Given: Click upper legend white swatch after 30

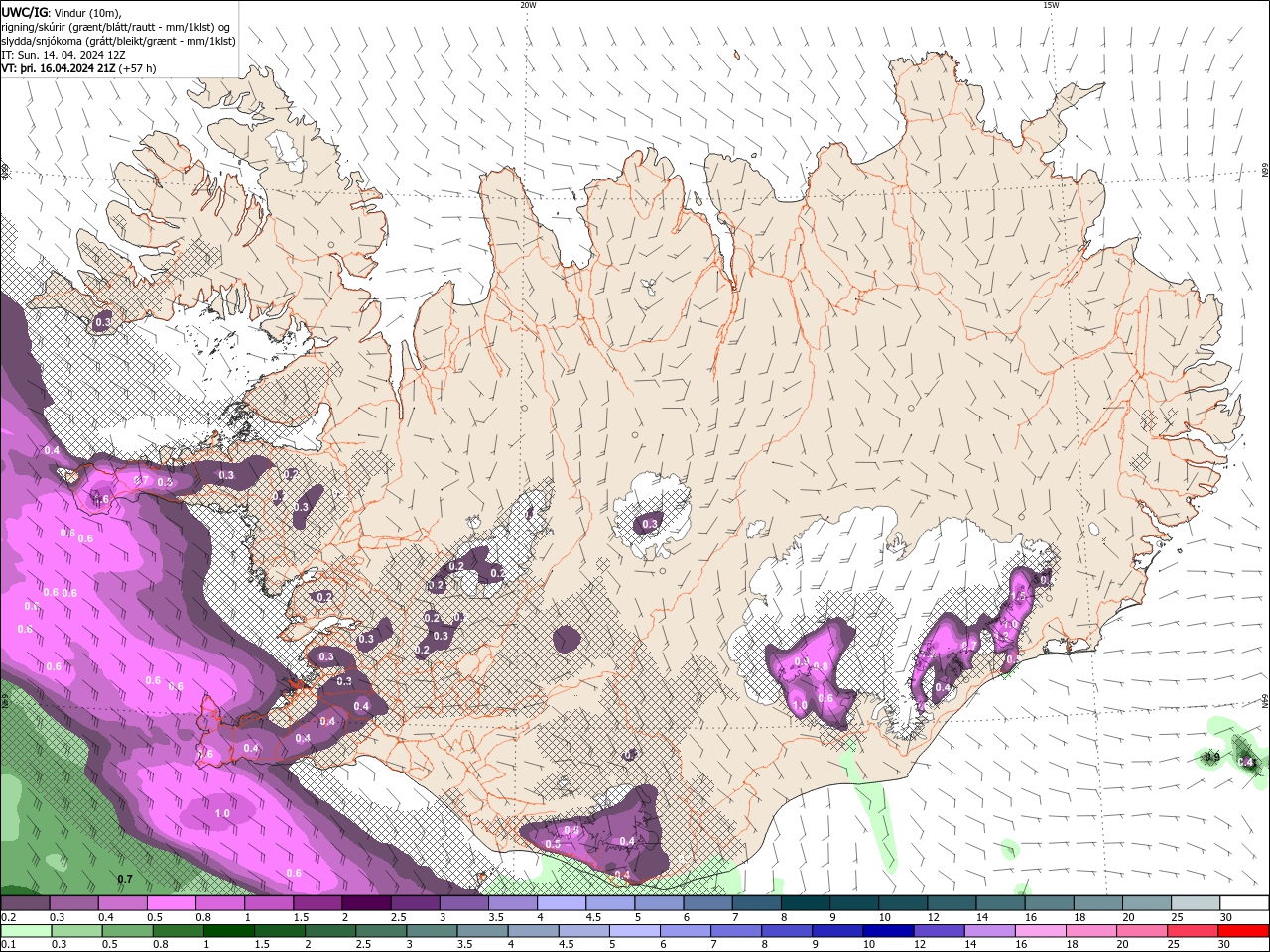Looking at the screenshot, I should pos(1245,903).
